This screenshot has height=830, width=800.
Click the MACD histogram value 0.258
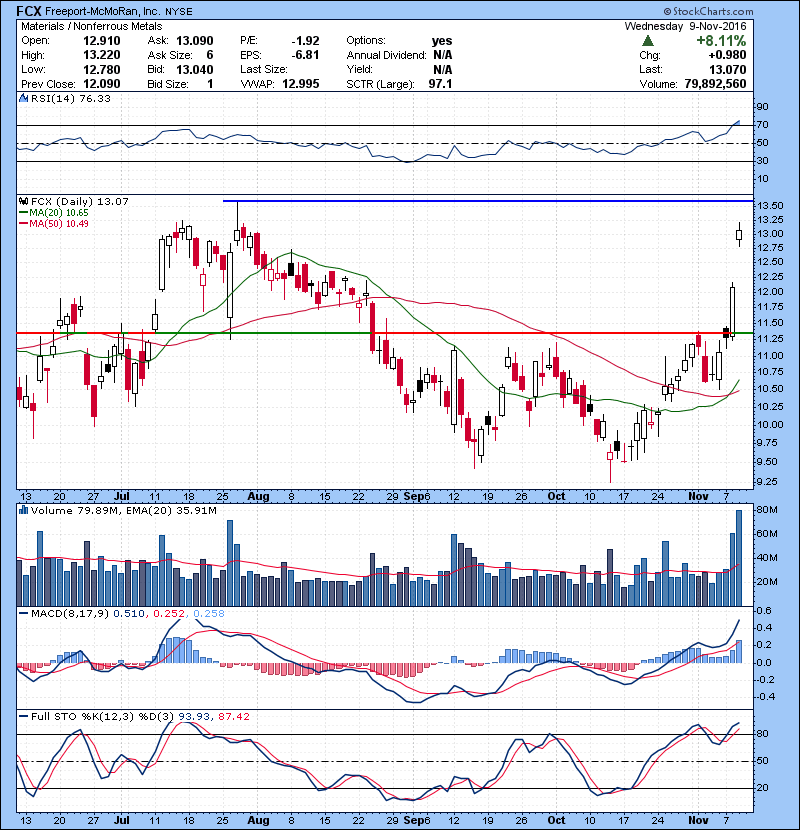(209, 614)
